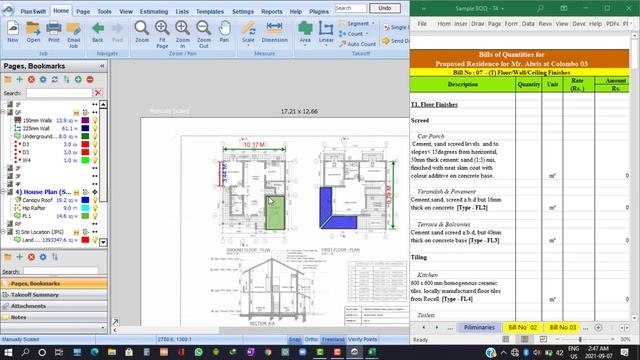Click the PlanSwift ribbon search field
The image size is (640, 360).
coord(351,8)
